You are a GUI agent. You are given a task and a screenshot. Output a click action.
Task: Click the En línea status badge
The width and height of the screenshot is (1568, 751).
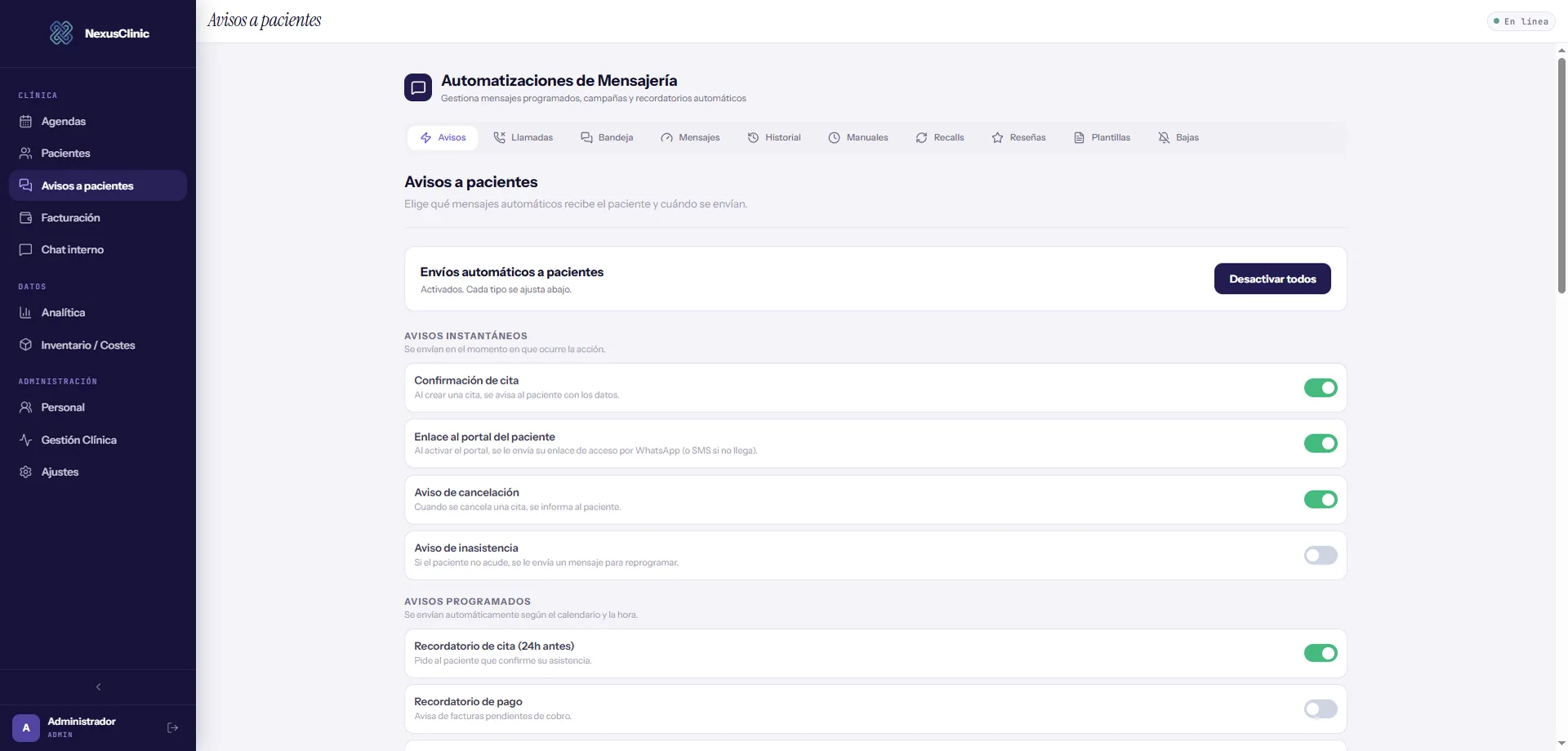coord(1521,21)
